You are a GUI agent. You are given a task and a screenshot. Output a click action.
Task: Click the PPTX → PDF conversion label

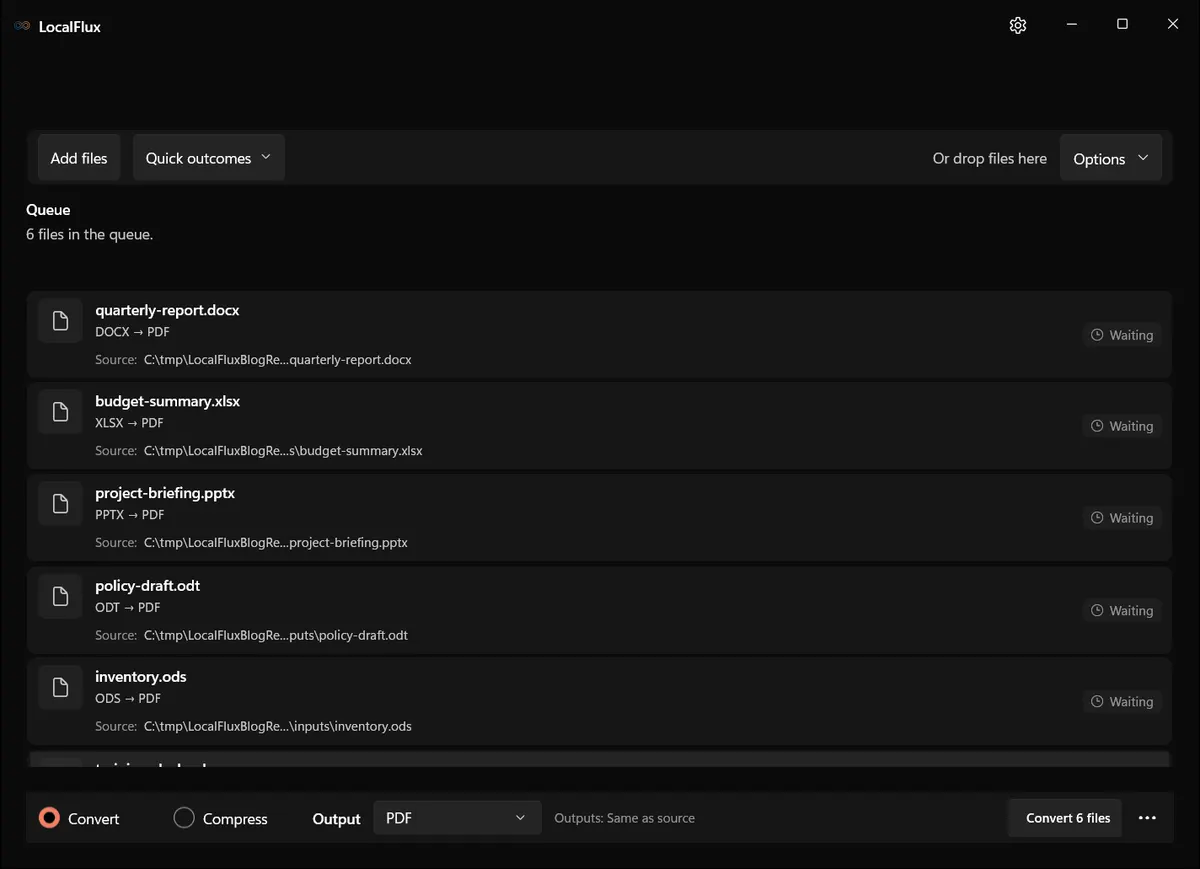click(129, 515)
